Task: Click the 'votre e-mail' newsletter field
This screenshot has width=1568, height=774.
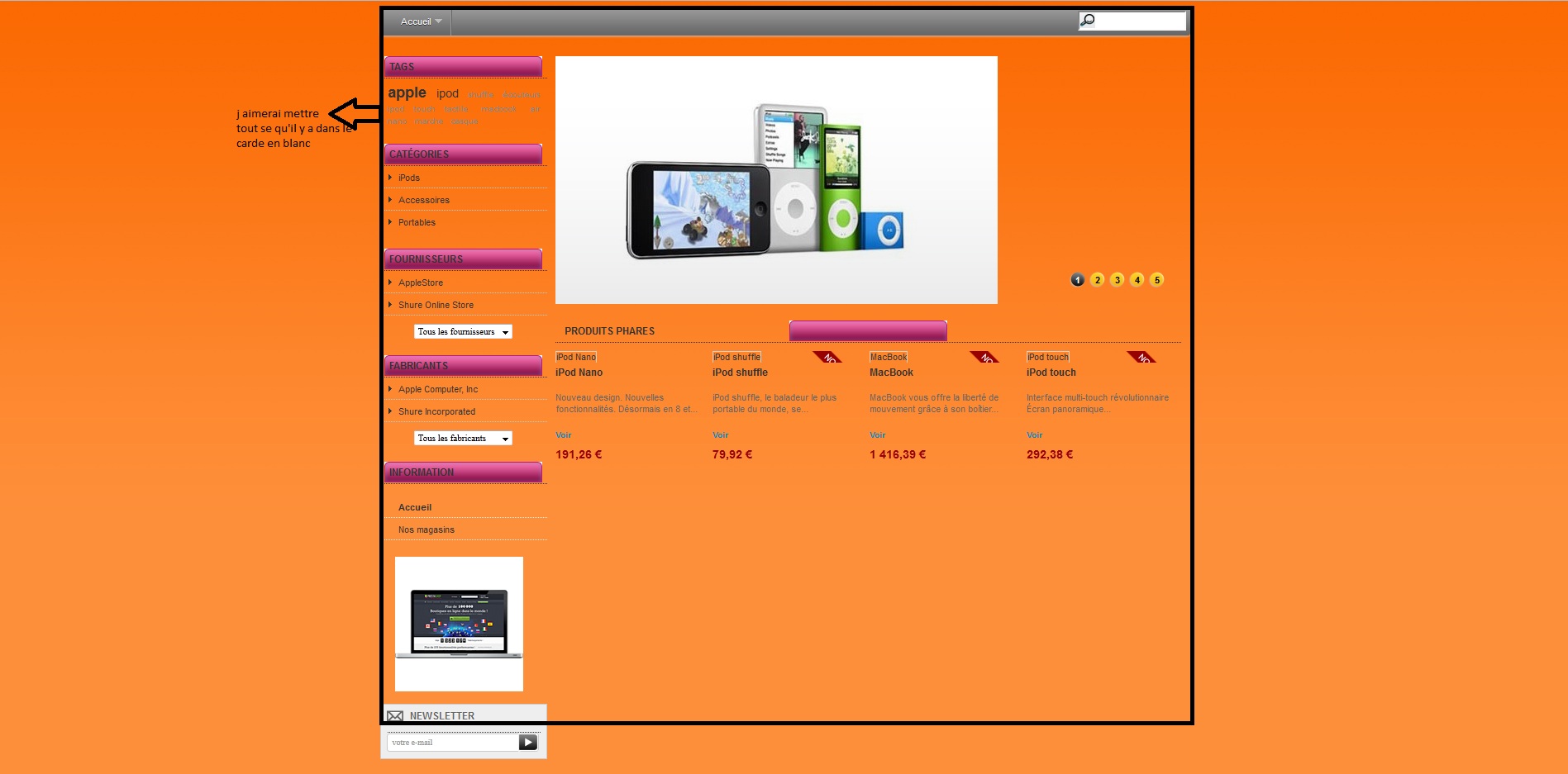Action: coord(453,743)
